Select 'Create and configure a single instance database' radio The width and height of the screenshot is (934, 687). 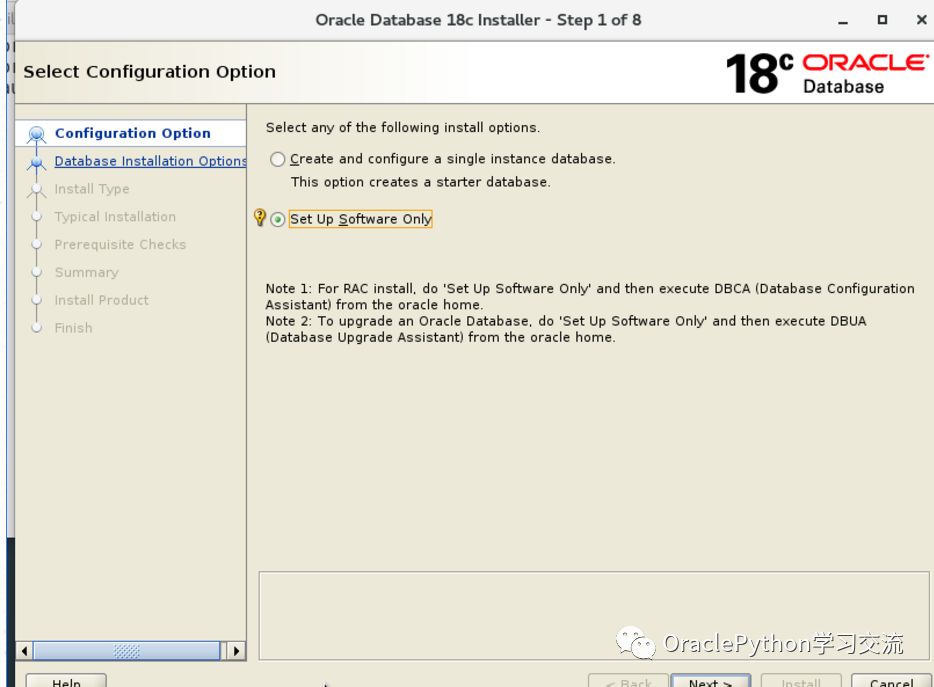pos(278,159)
